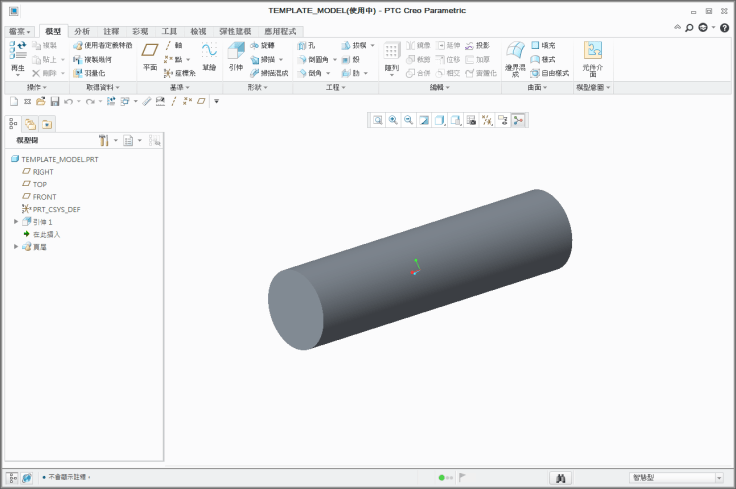Click the 元件介面 component interface icon

(593, 56)
